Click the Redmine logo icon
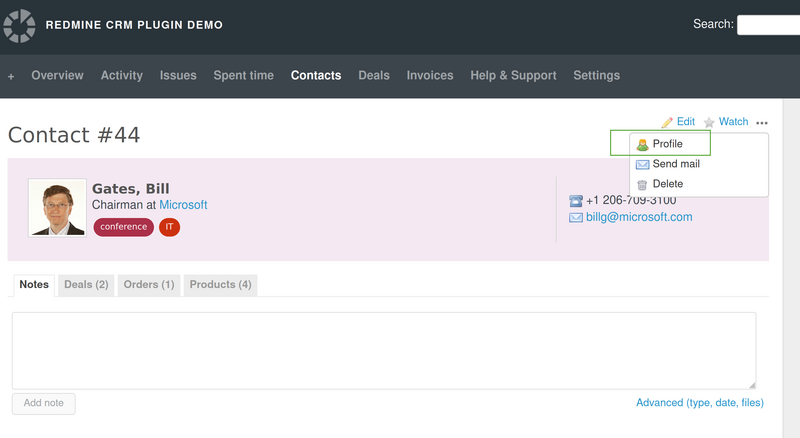The image size is (800, 438). [x=19, y=25]
